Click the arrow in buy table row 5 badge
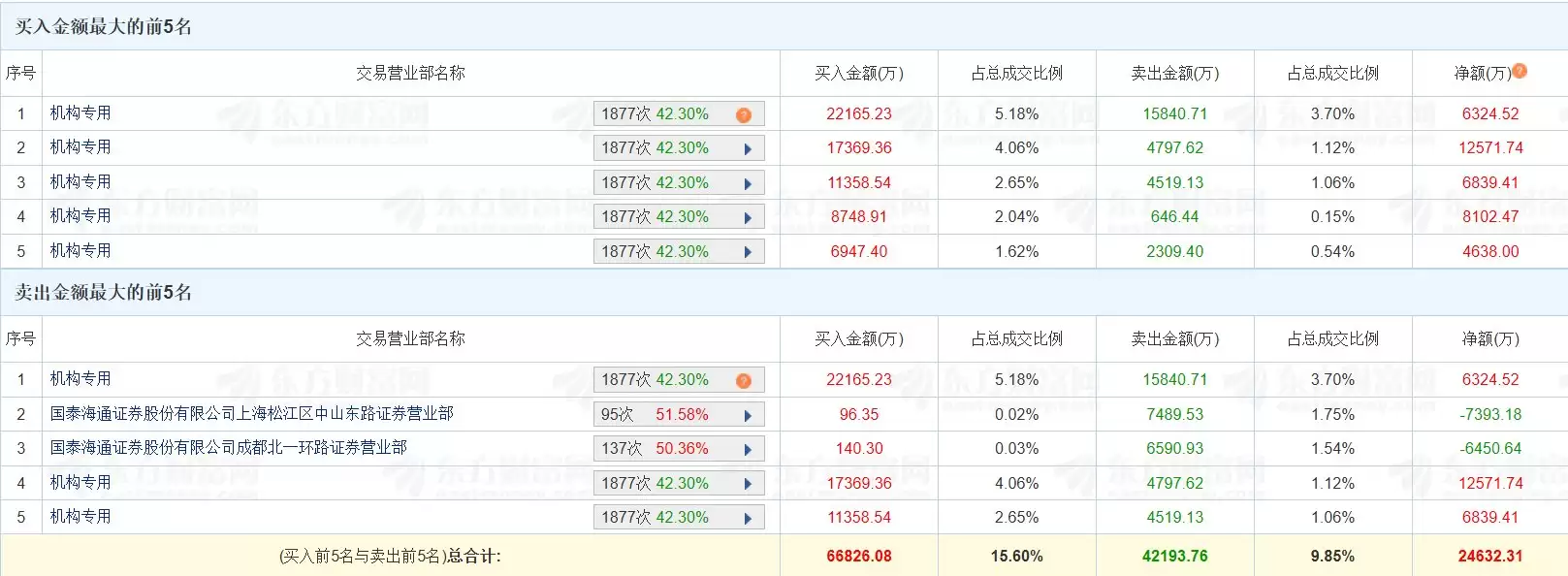 click(748, 252)
